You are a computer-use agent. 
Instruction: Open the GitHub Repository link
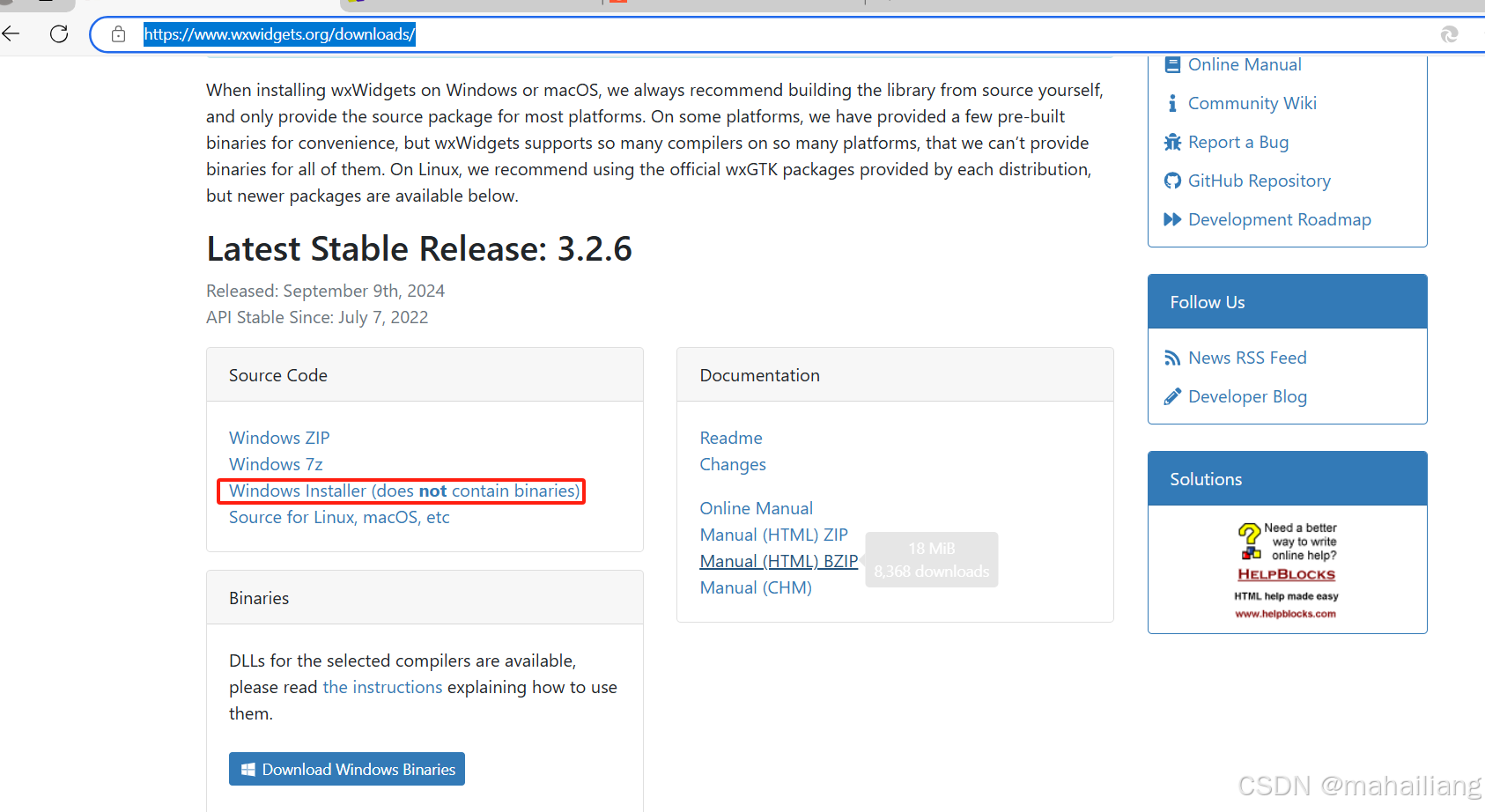click(1260, 181)
